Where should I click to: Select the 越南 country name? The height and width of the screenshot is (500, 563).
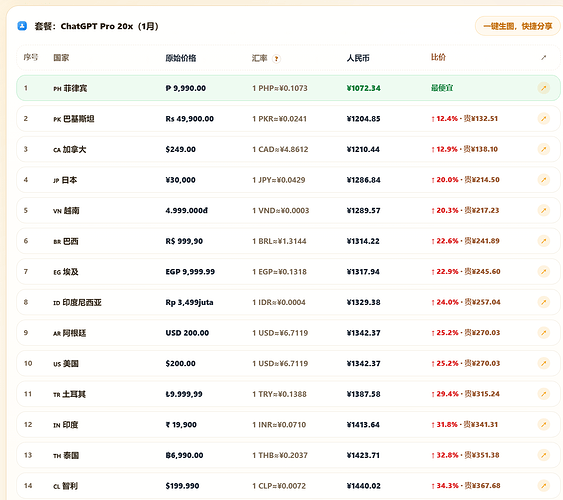71,210
